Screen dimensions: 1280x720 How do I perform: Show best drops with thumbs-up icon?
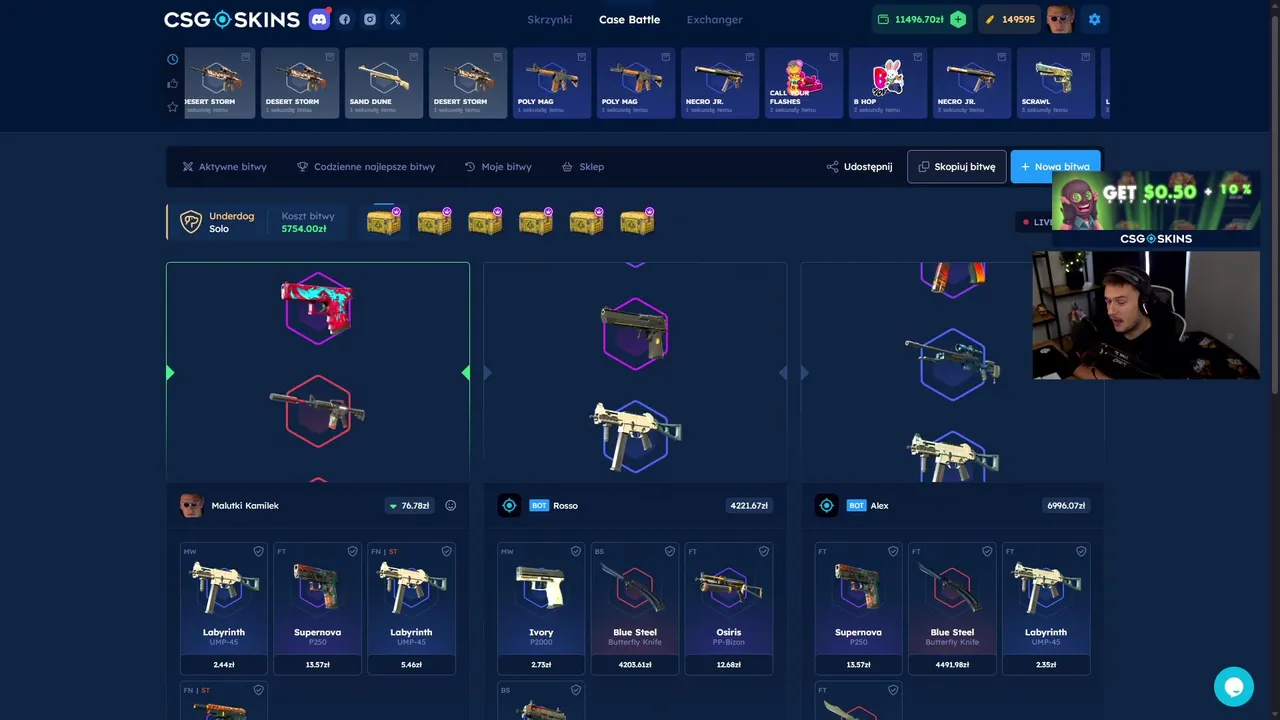coord(173,83)
